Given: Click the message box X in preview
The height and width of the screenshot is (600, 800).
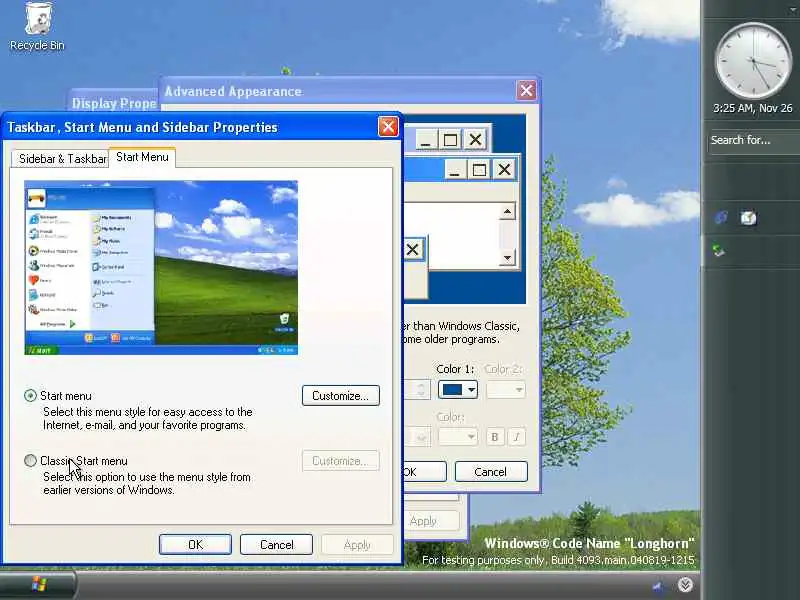Looking at the screenshot, I should point(412,249).
